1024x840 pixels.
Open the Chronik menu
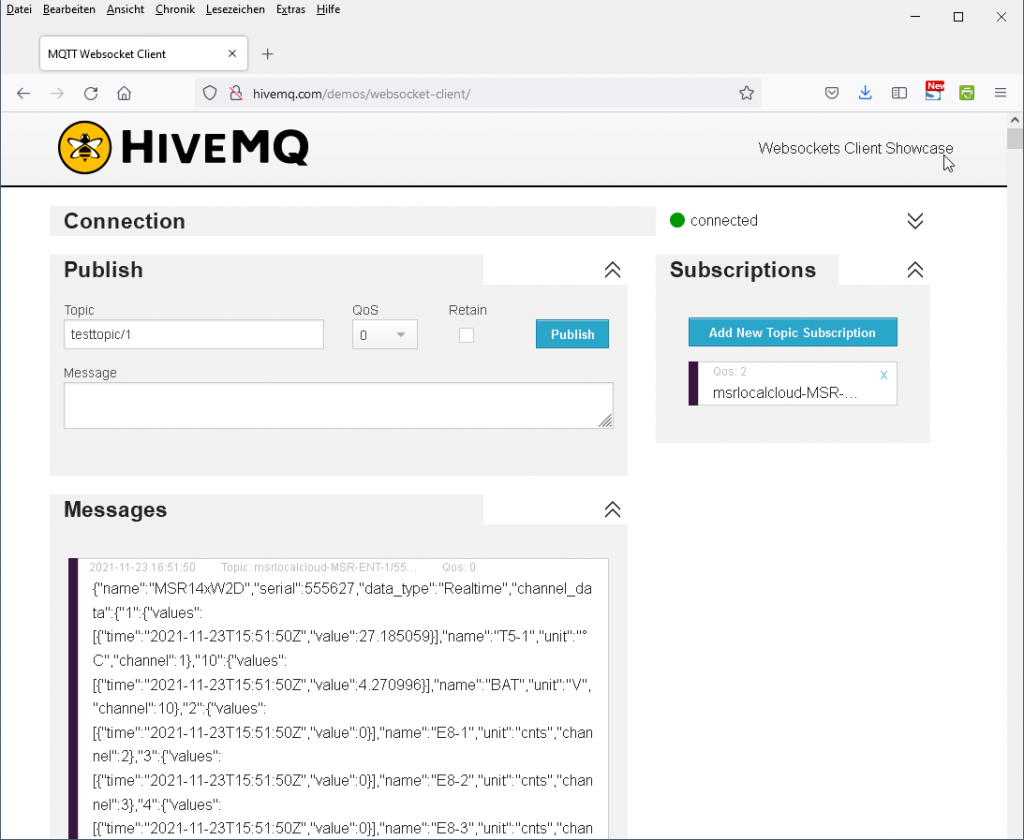coord(175,9)
